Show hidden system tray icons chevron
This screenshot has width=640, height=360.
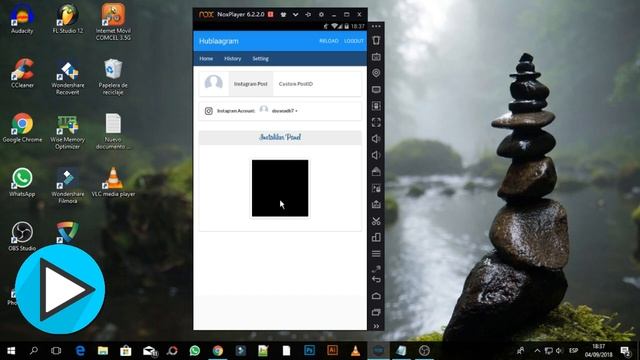pyautogui.click(x=537, y=351)
